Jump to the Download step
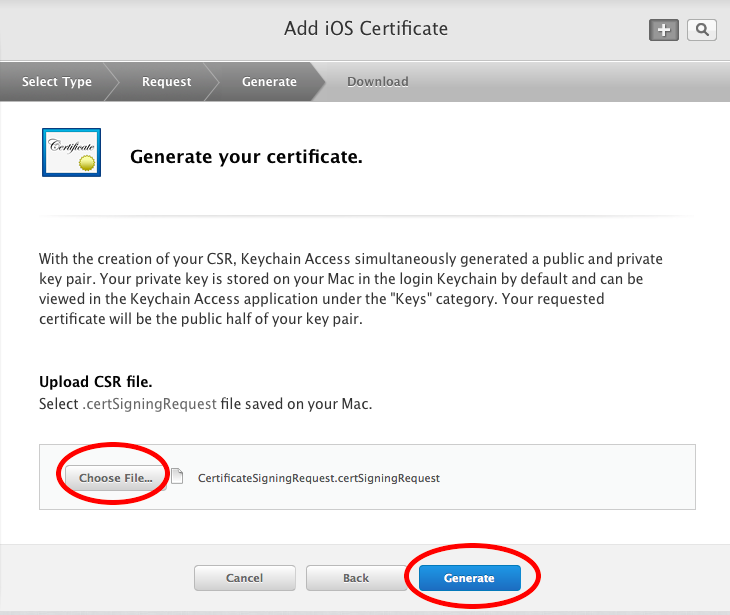 pos(377,82)
